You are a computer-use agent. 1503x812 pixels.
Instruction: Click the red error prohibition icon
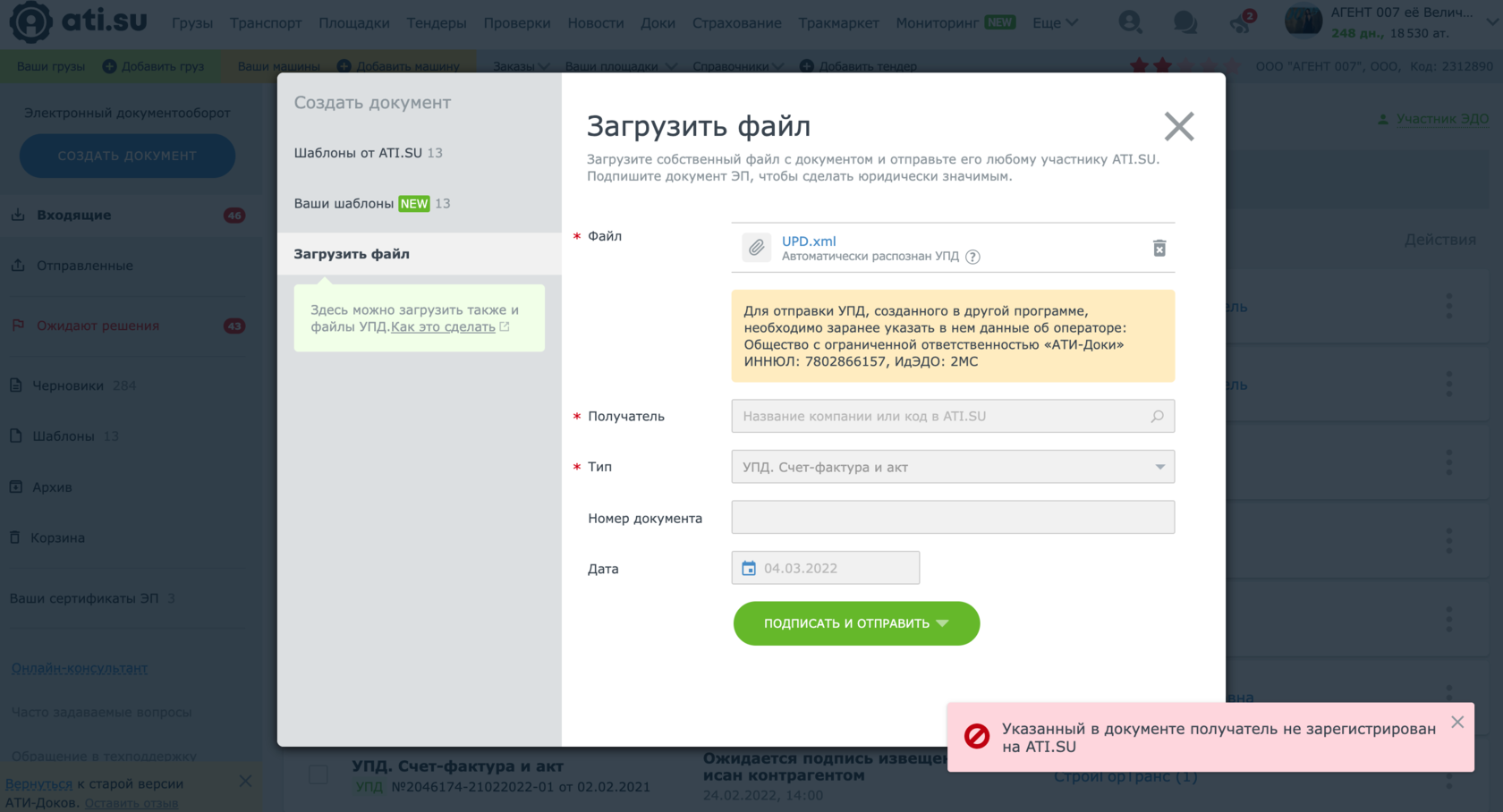point(976,736)
